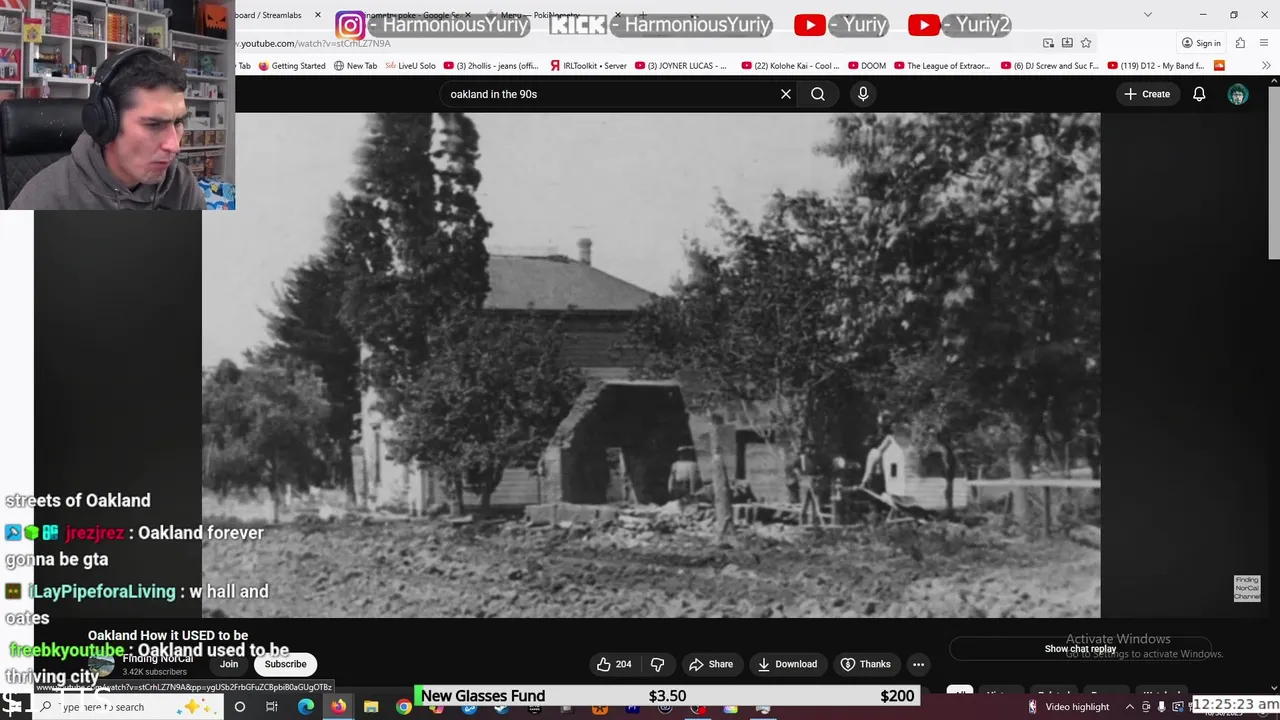Click the Video highlight tray label
1280x720 pixels.
coord(1077,707)
